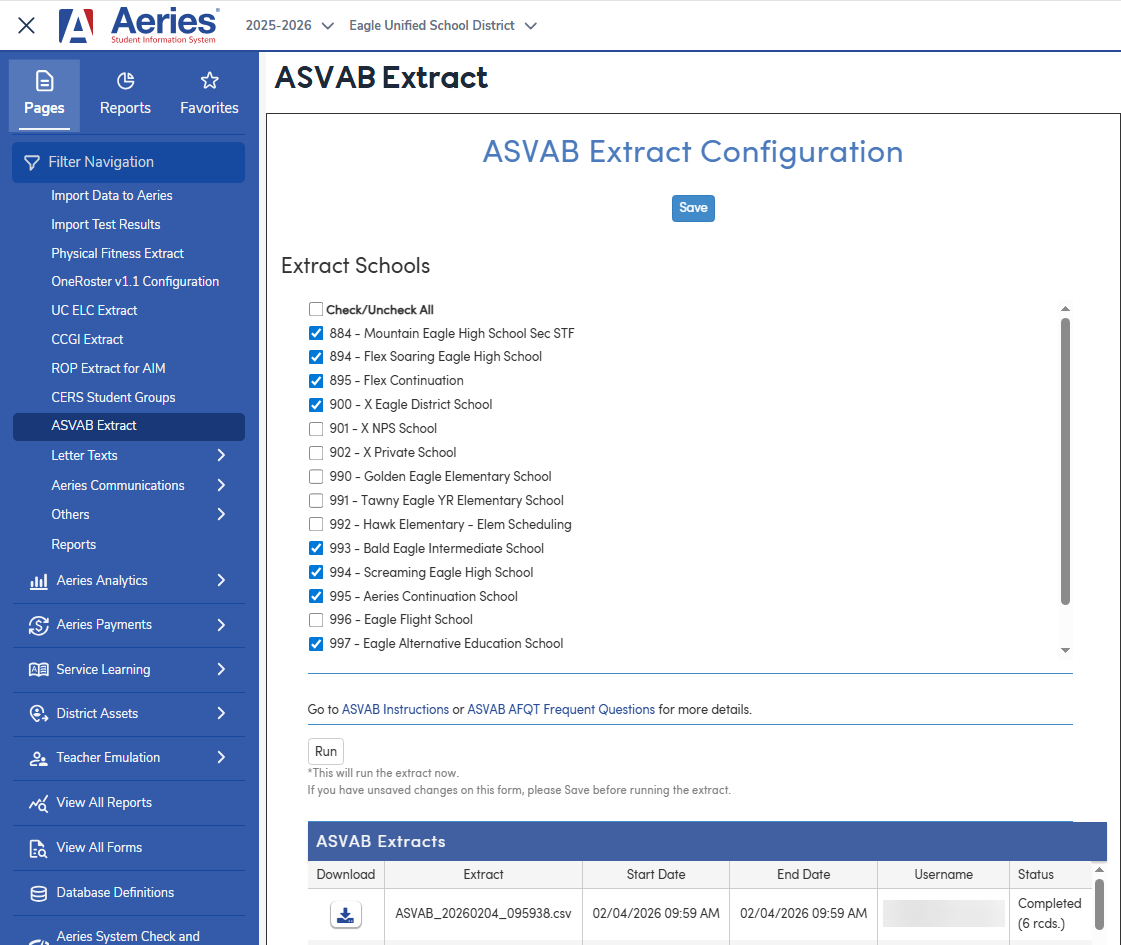Image resolution: width=1121 pixels, height=945 pixels.
Task: Uncheck 993 Bald Eagle Intermediate School
Action: (x=315, y=548)
